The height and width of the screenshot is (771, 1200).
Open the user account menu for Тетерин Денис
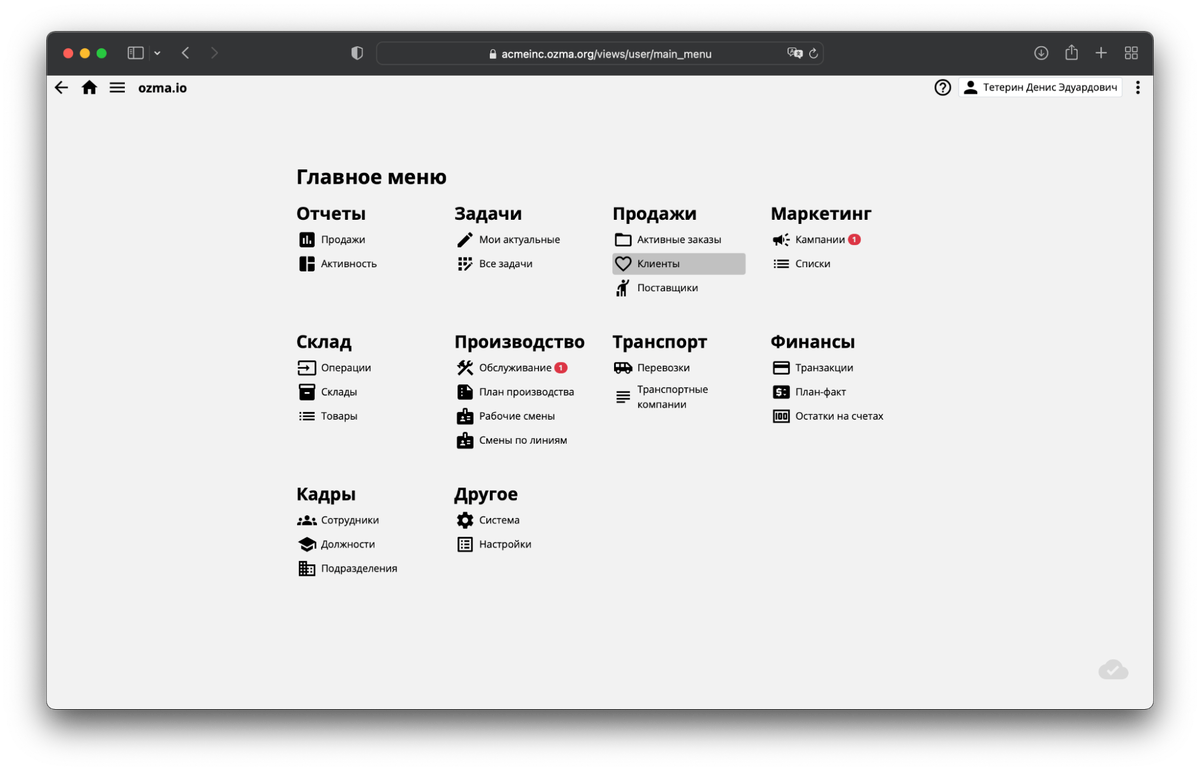1040,87
